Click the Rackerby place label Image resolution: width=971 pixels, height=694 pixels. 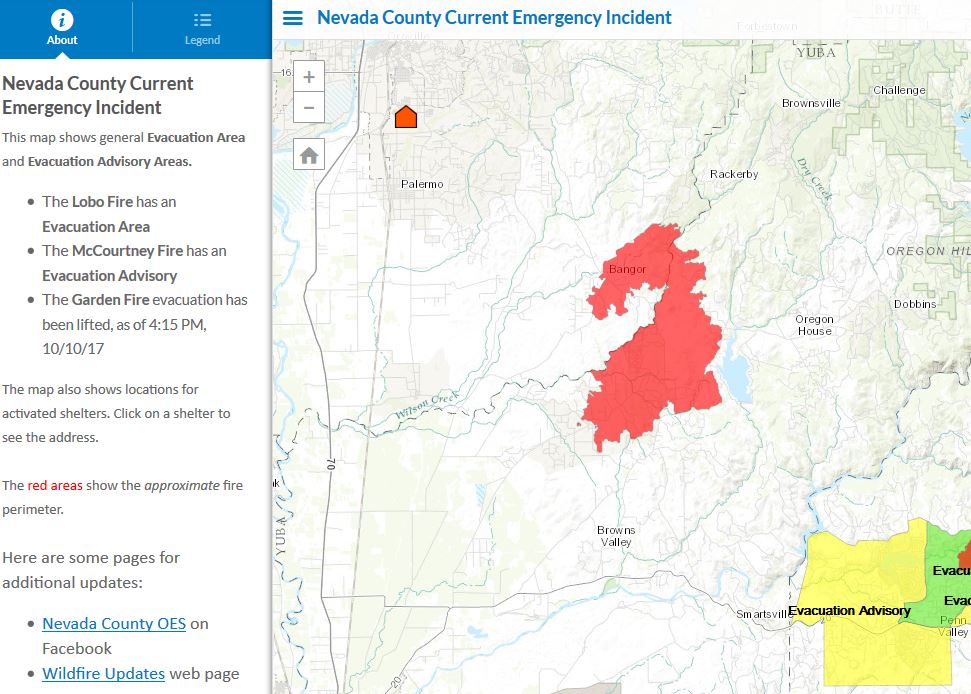click(x=733, y=174)
